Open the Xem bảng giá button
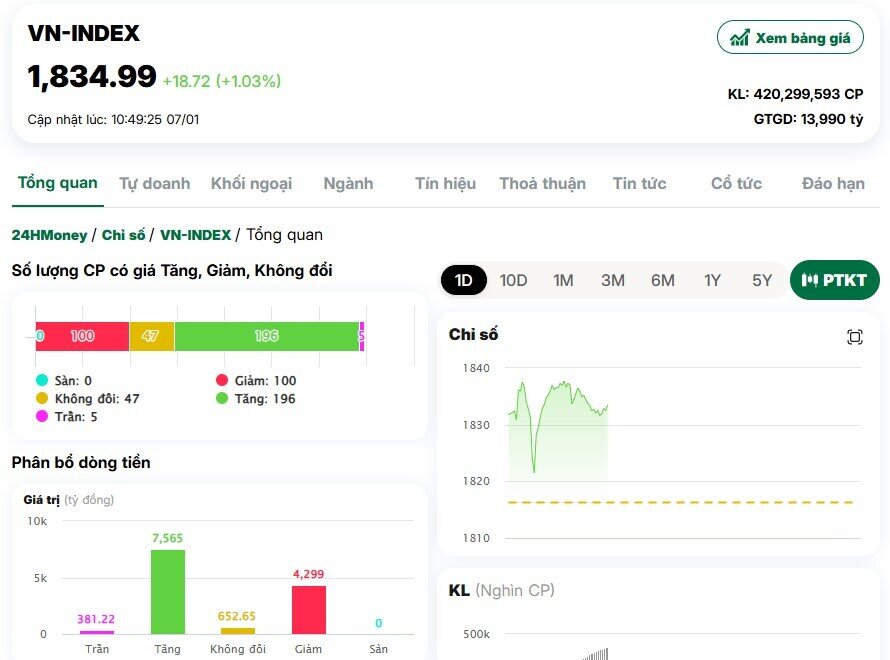Screen dimensions: 890x660 [x=790, y=36]
